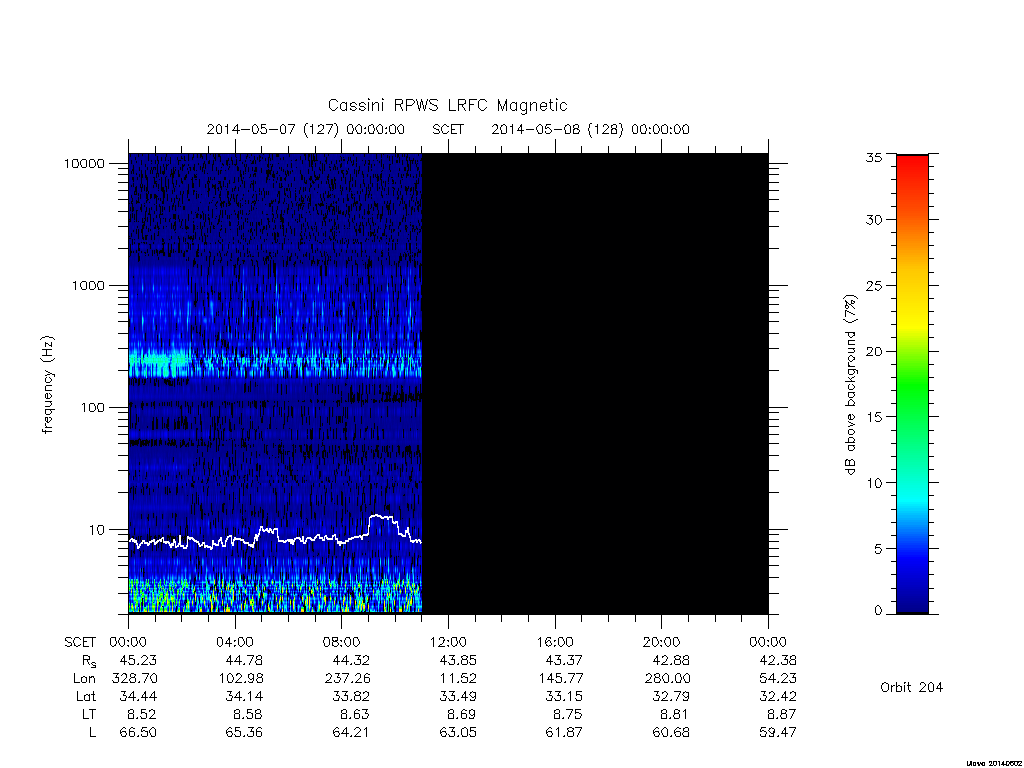Click the 30 colorbar tick label

click(x=874, y=219)
